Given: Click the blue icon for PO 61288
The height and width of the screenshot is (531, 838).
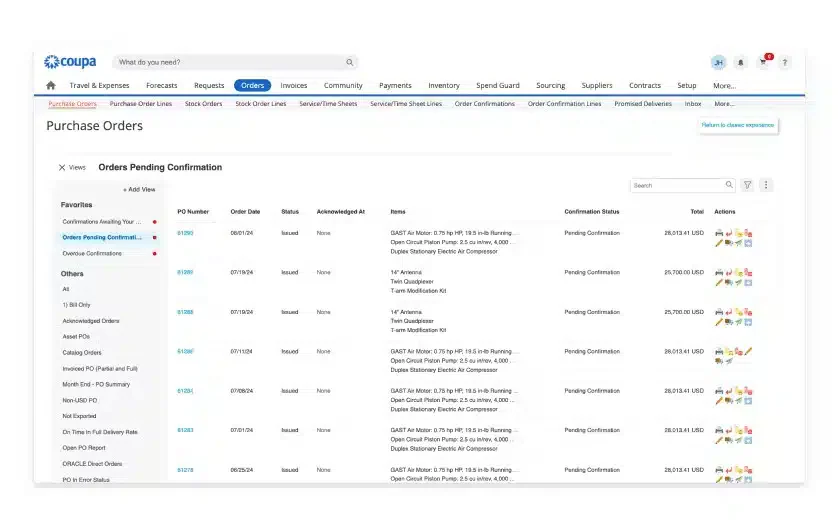Looking at the screenshot, I should point(748,322).
